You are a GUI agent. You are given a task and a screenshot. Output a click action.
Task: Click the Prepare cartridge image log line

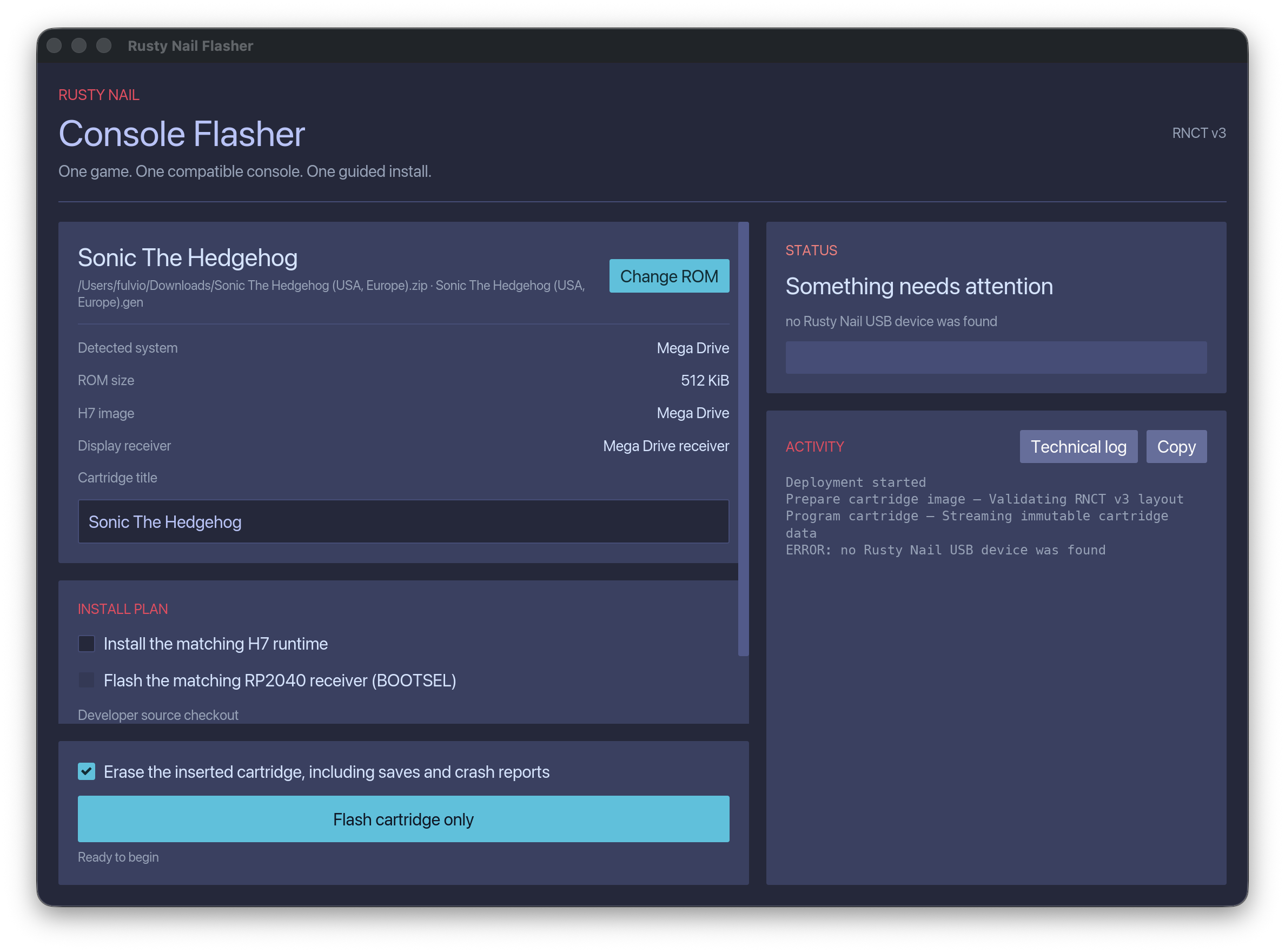pos(984,499)
